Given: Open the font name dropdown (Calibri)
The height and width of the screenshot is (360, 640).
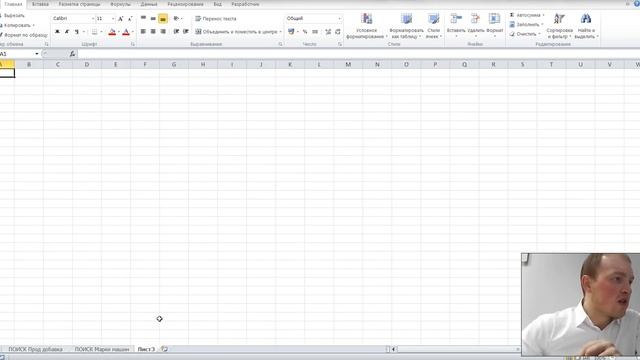Looking at the screenshot, I should (x=93, y=19).
